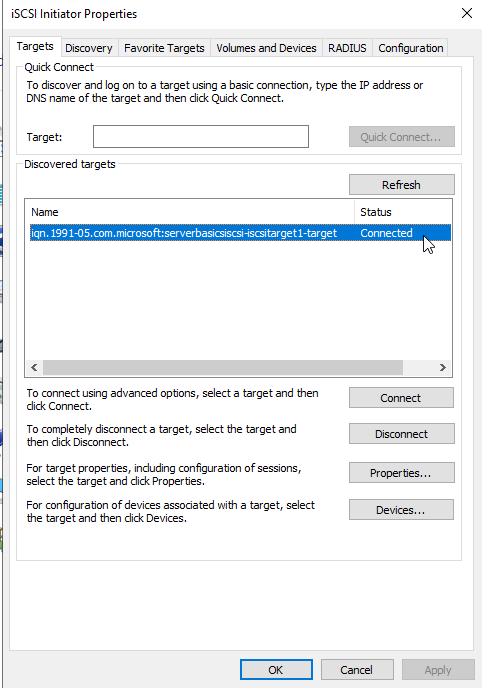This screenshot has height=688, width=482.
Task: Close the dialog with the X icon
Action: point(467,13)
